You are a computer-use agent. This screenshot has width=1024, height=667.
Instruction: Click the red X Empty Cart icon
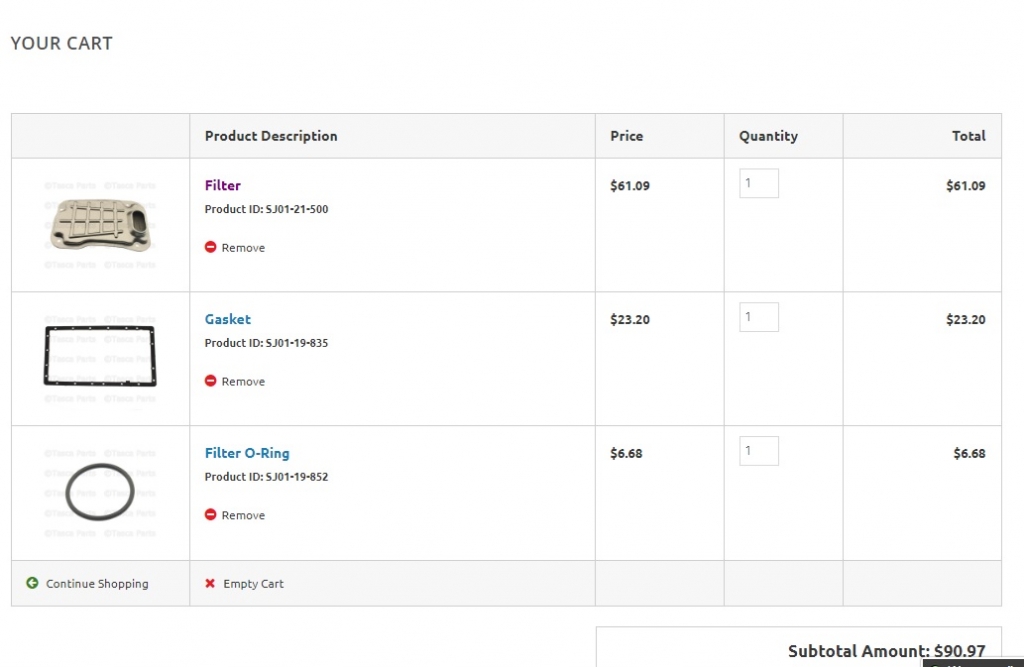coord(210,583)
